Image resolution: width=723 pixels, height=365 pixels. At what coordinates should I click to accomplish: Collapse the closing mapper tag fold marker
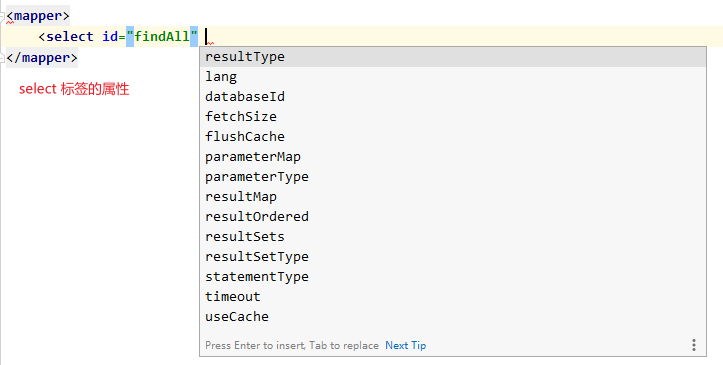click(x=2, y=58)
